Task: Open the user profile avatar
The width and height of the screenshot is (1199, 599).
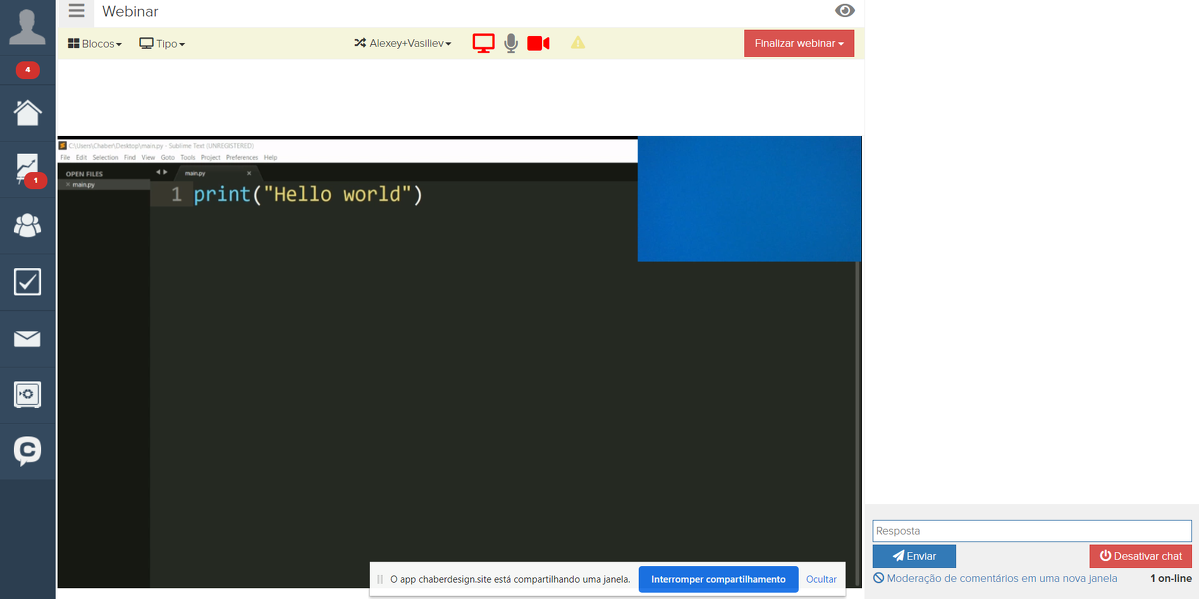Action: (27, 26)
